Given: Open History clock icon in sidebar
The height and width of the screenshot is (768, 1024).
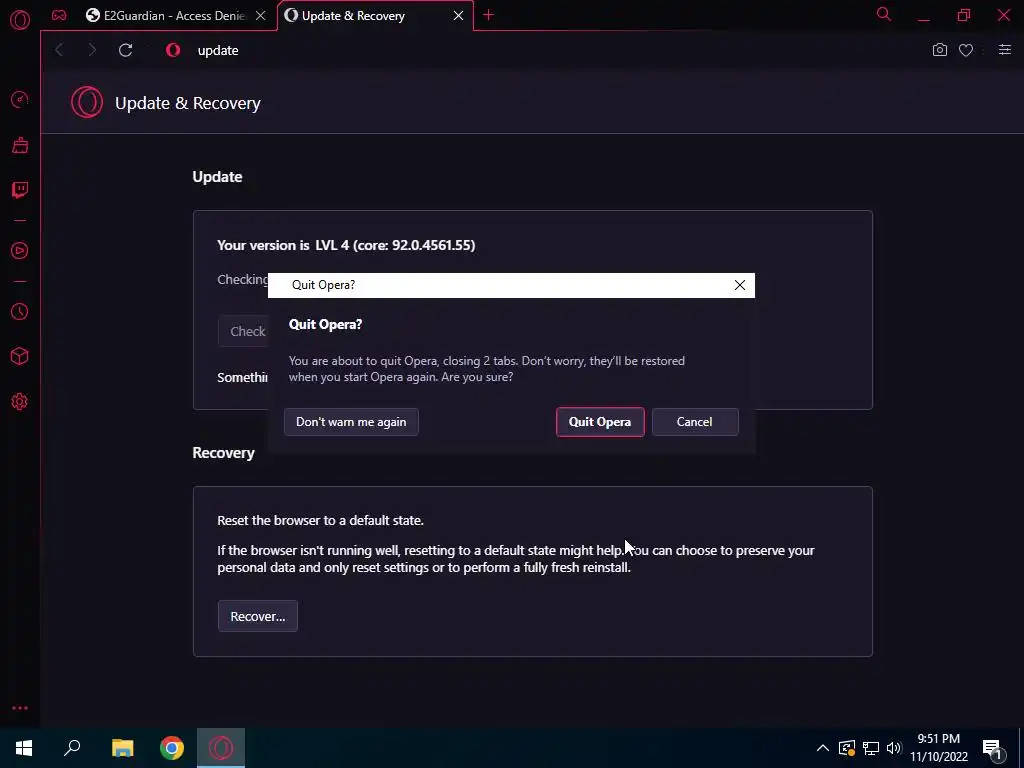Looking at the screenshot, I should [x=20, y=312].
